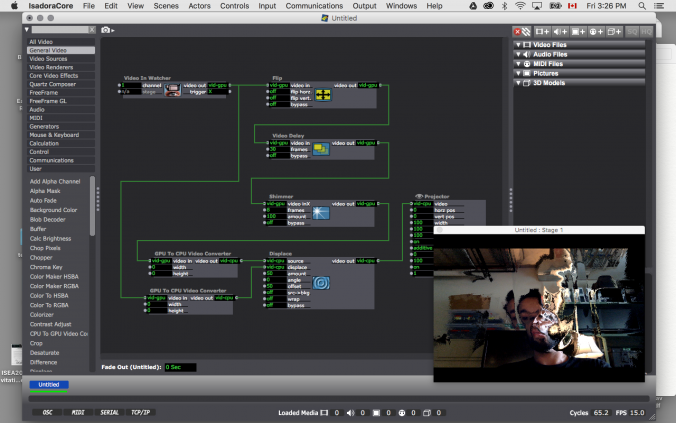Collapse the Audio Files media bin
This screenshot has width=676, height=423.
point(518,54)
